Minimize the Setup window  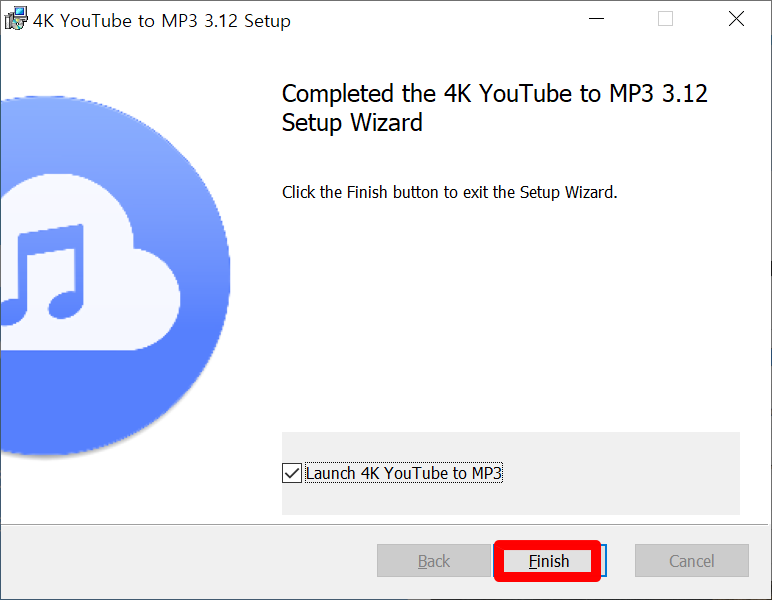[596, 19]
